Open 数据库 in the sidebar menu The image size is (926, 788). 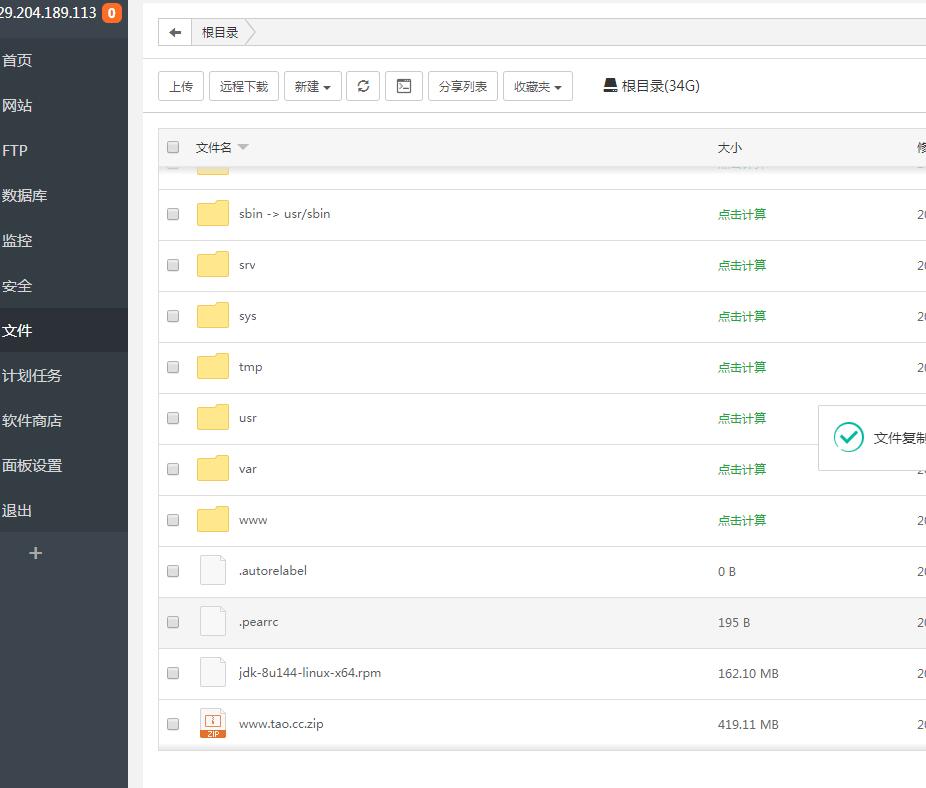tap(25, 196)
